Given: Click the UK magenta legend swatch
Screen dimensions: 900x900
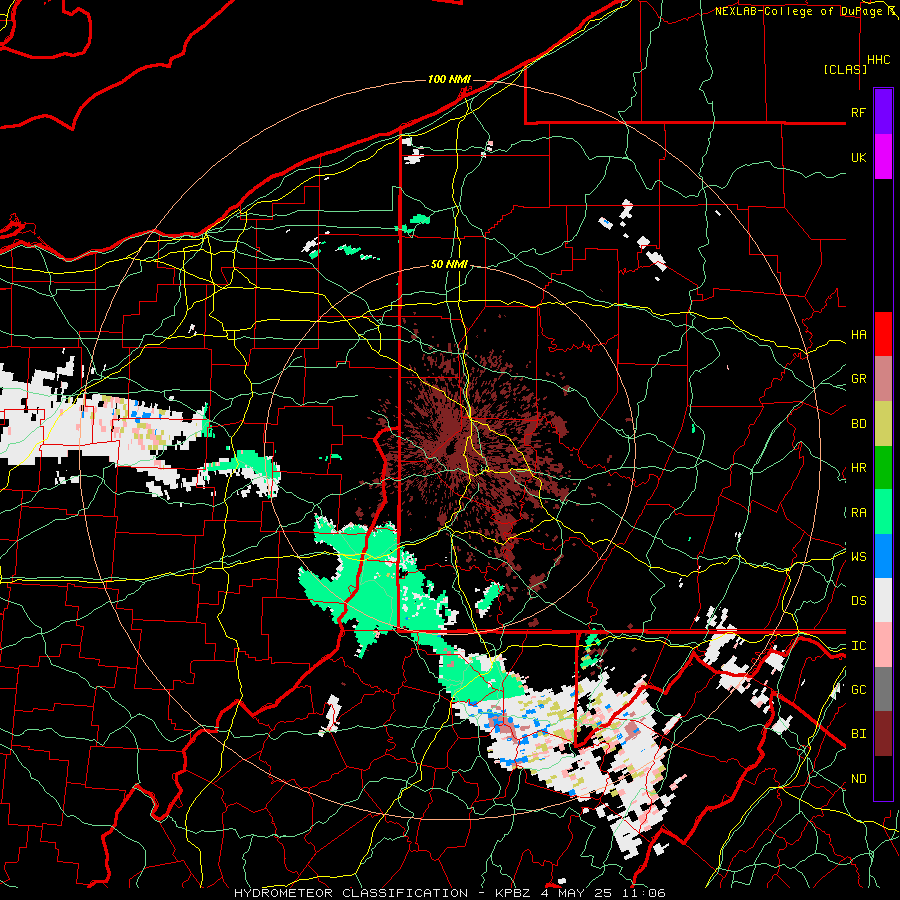Looking at the screenshot, I should [x=883, y=157].
